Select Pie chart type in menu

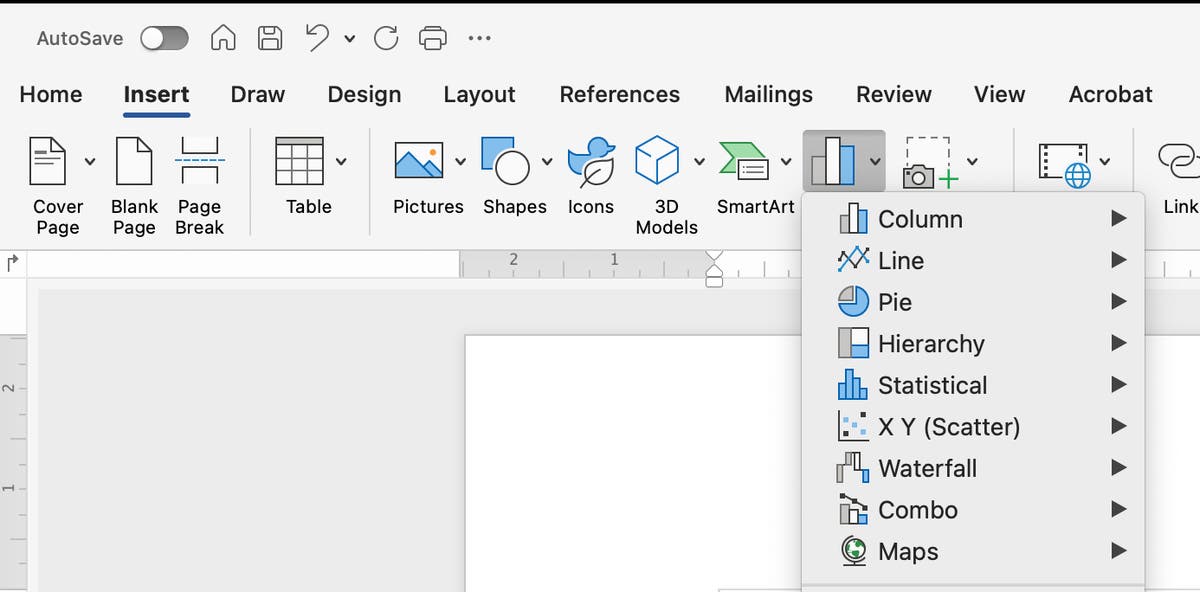pos(973,302)
